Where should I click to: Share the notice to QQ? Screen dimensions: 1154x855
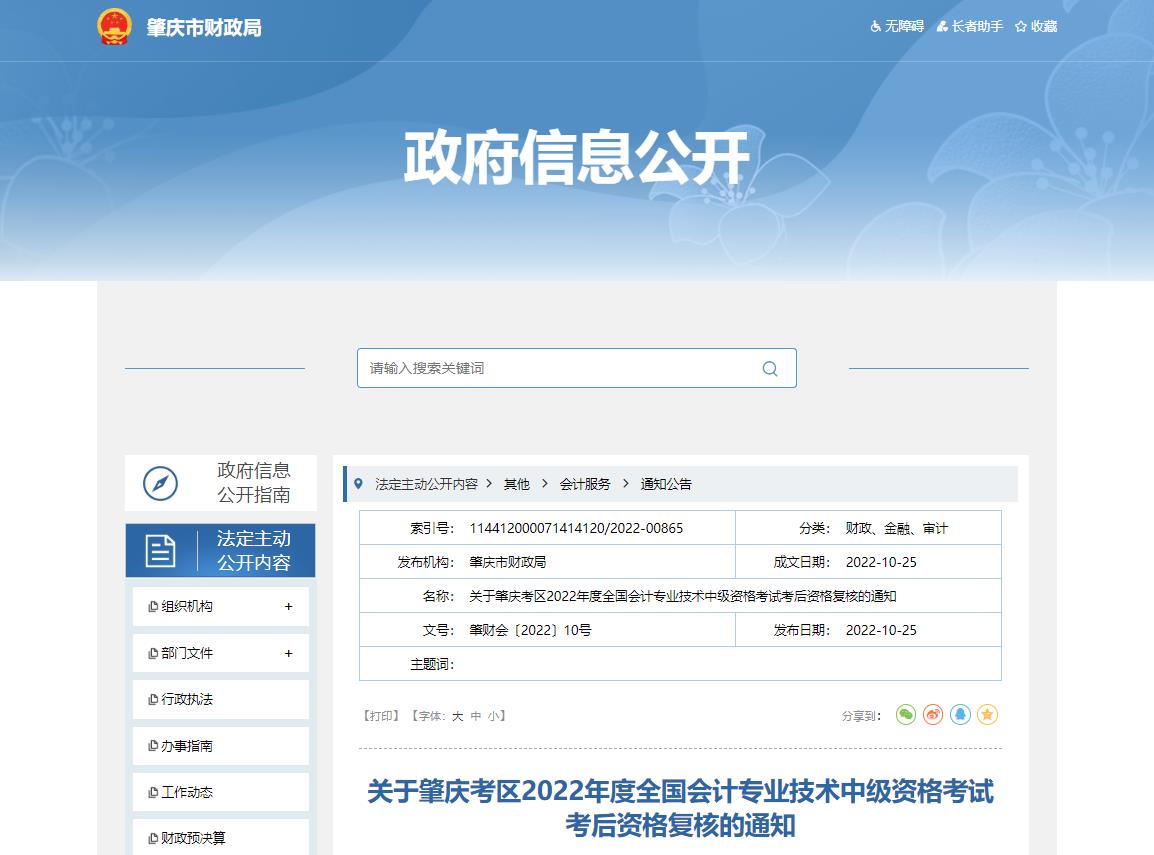(959, 714)
